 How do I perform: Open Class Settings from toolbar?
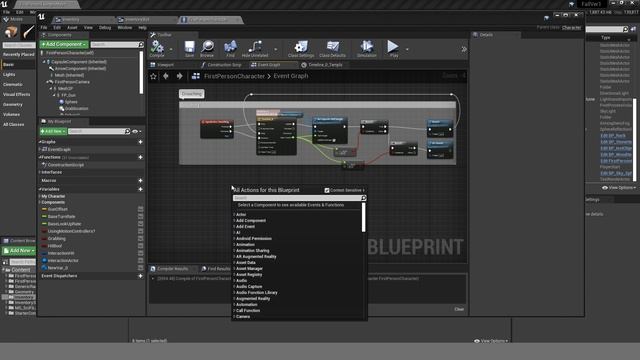(301, 48)
